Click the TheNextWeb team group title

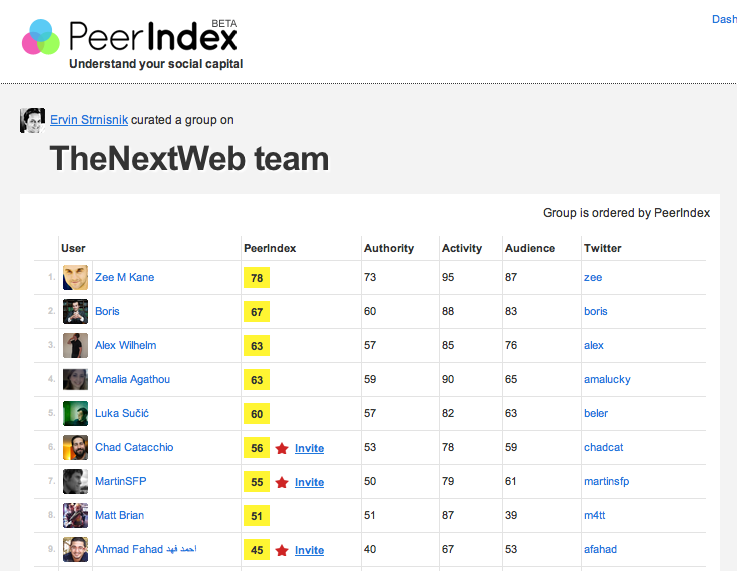tap(189, 158)
